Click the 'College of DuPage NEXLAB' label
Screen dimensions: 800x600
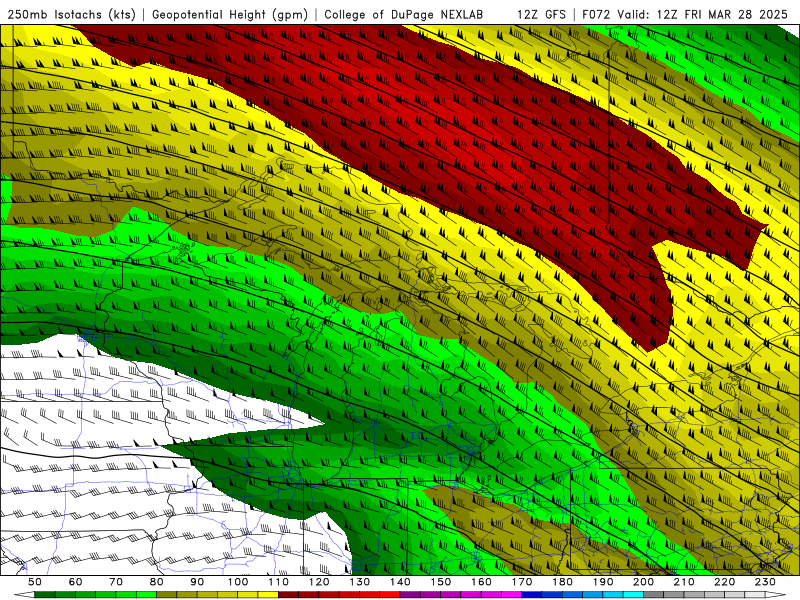tap(404, 14)
